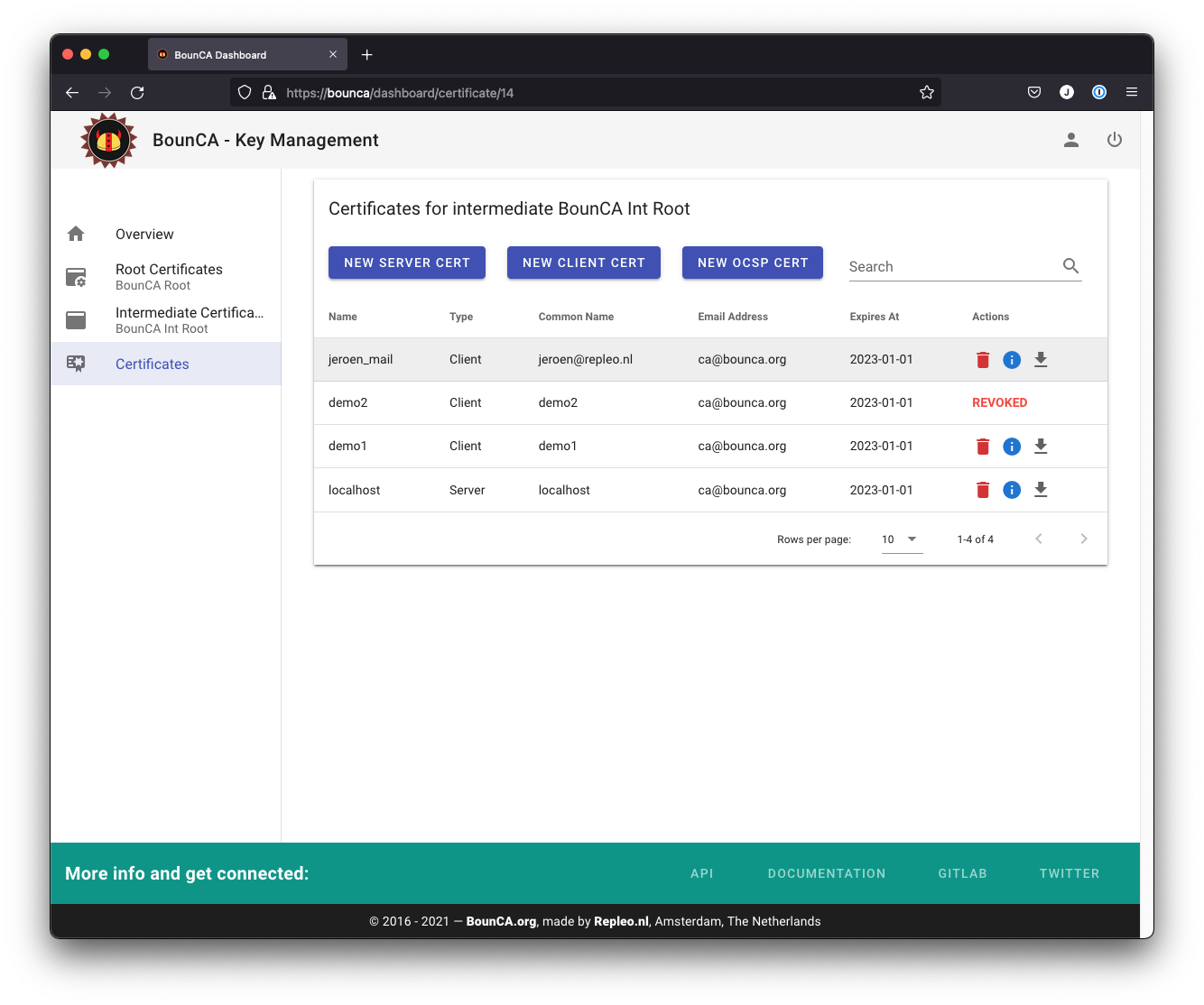Sort by Type column header
Image resolution: width=1204 pixels, height=1005 pixels.
461,317
